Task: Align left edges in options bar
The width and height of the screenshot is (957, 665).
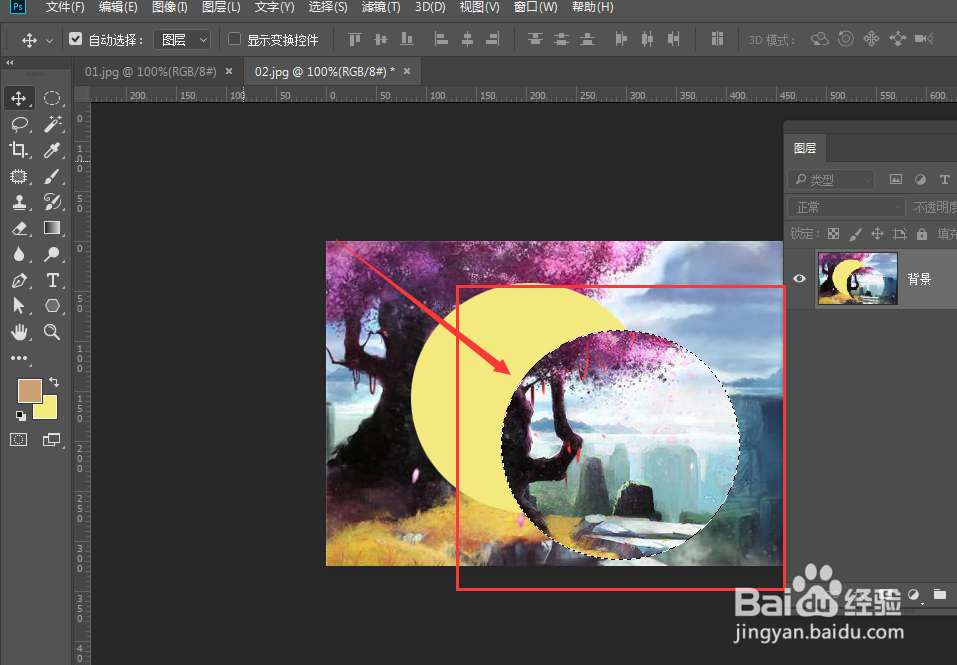Action: point(441,40)
